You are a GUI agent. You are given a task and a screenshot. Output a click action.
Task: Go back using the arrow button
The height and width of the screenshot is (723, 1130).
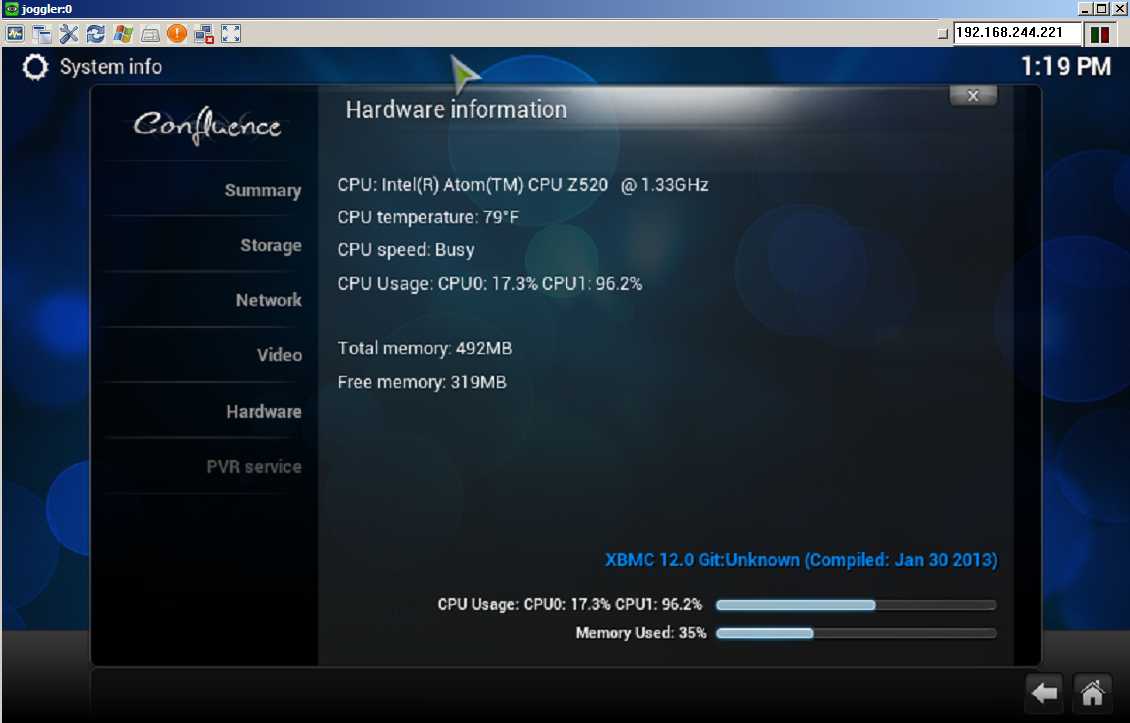click(1044, 693)
